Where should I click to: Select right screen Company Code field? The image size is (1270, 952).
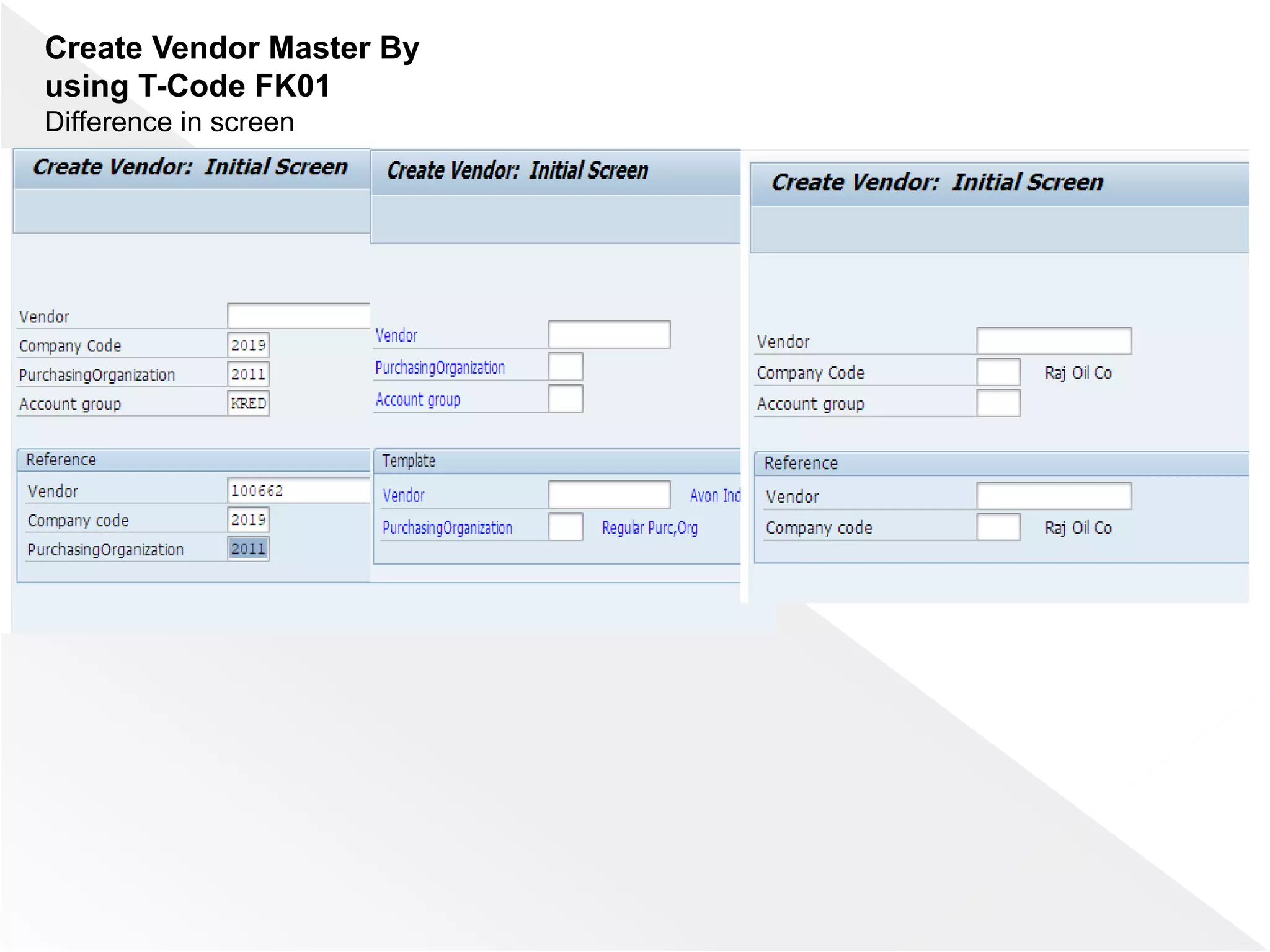click(998, 372)
